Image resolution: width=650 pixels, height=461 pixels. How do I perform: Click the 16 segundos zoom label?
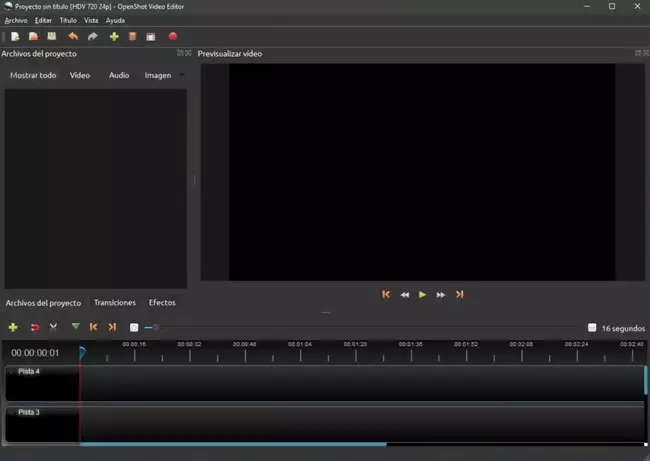tap(623, 328)
